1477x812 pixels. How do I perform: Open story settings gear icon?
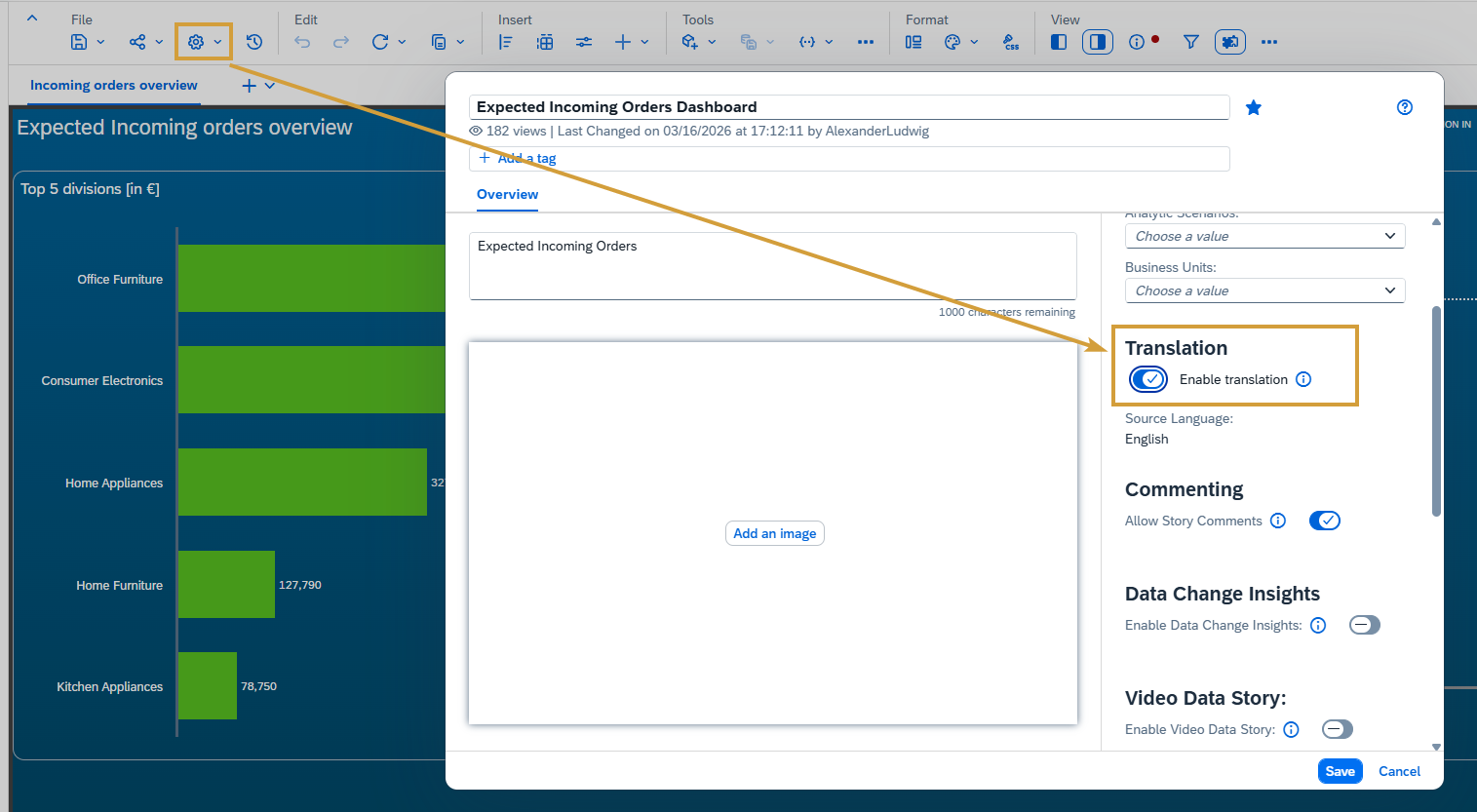point(196,42)
